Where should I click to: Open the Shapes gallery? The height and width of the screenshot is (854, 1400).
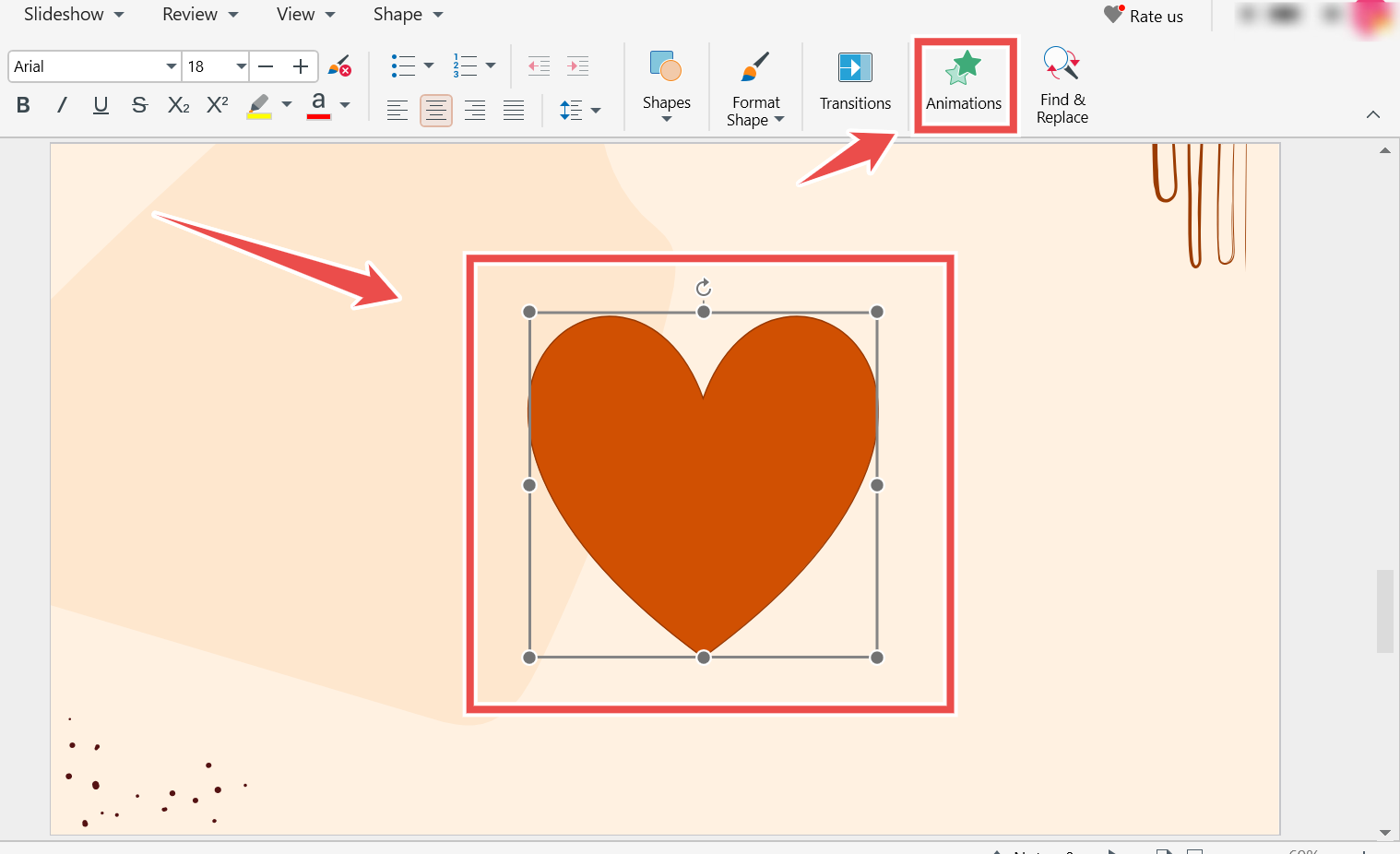(x=666, y=84)
